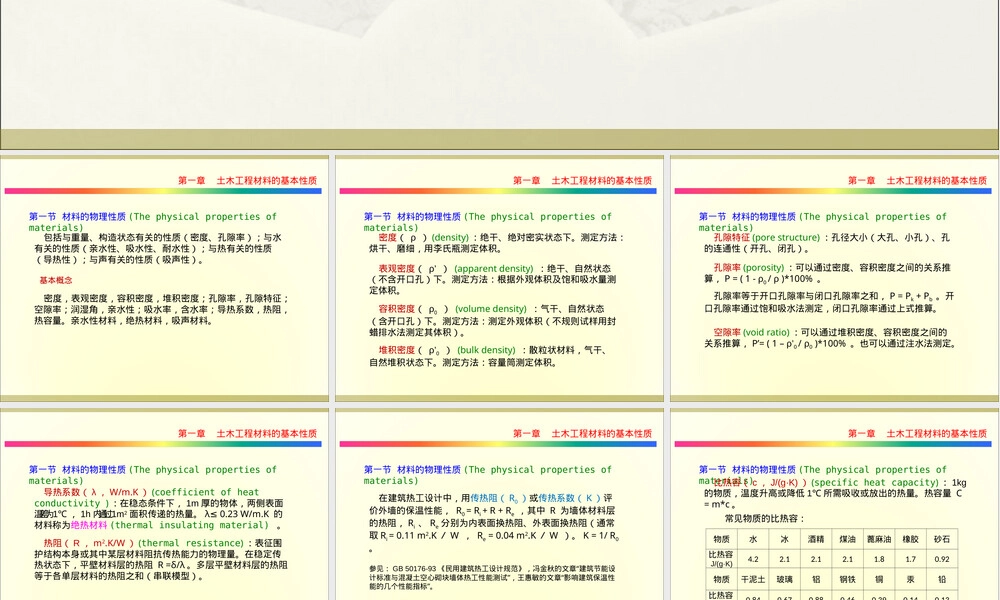Click the red term 孔隙特征
The image size is (1000, 600).
tap(732, 237)
